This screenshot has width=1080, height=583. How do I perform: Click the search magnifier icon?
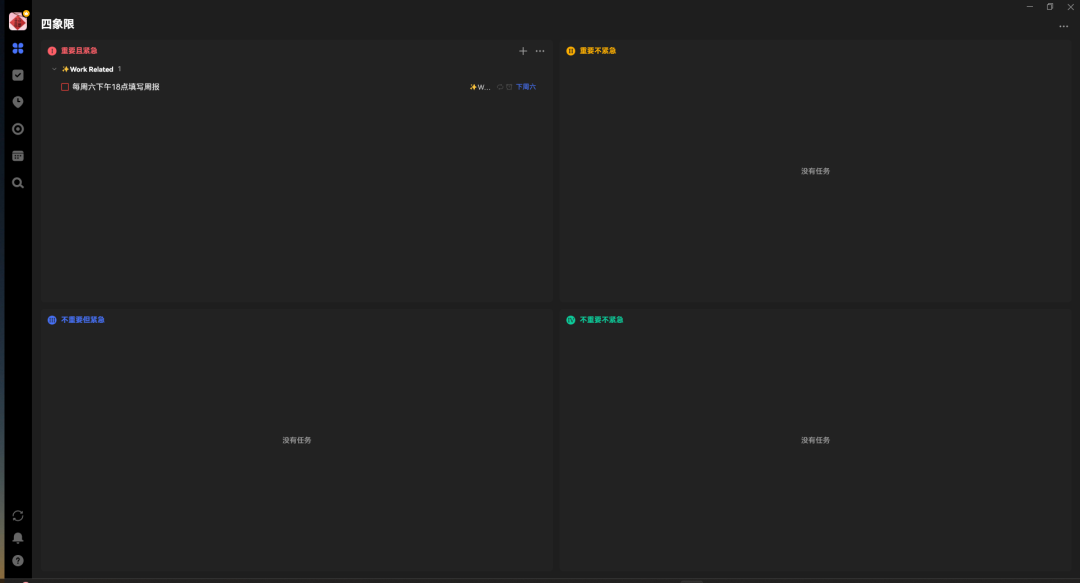pyautogui.click(x=18, y=183)
